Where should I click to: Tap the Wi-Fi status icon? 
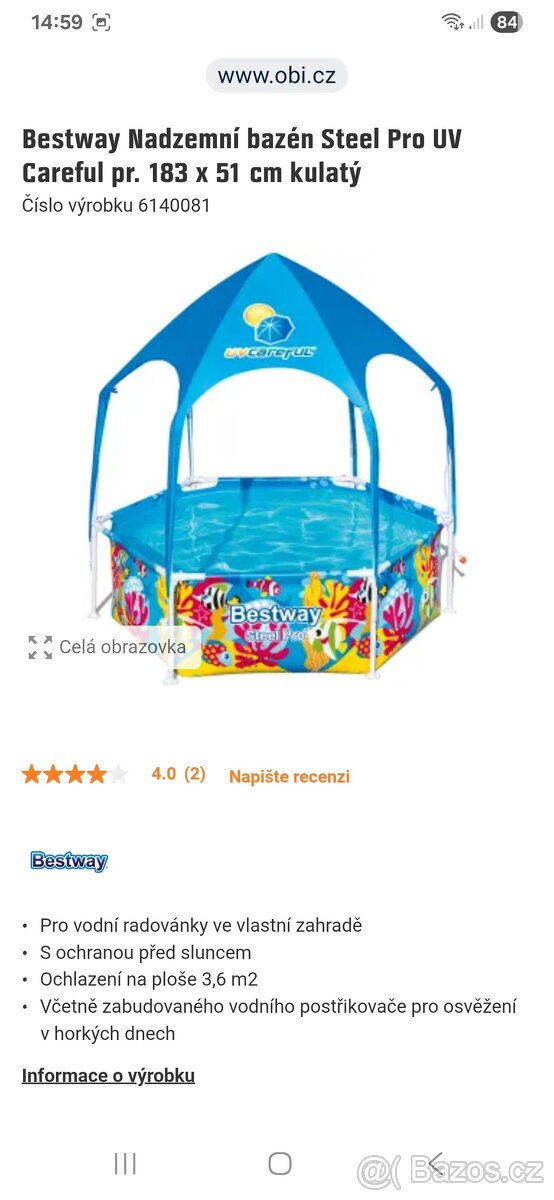pyautogui.click(x=453, y=22)
